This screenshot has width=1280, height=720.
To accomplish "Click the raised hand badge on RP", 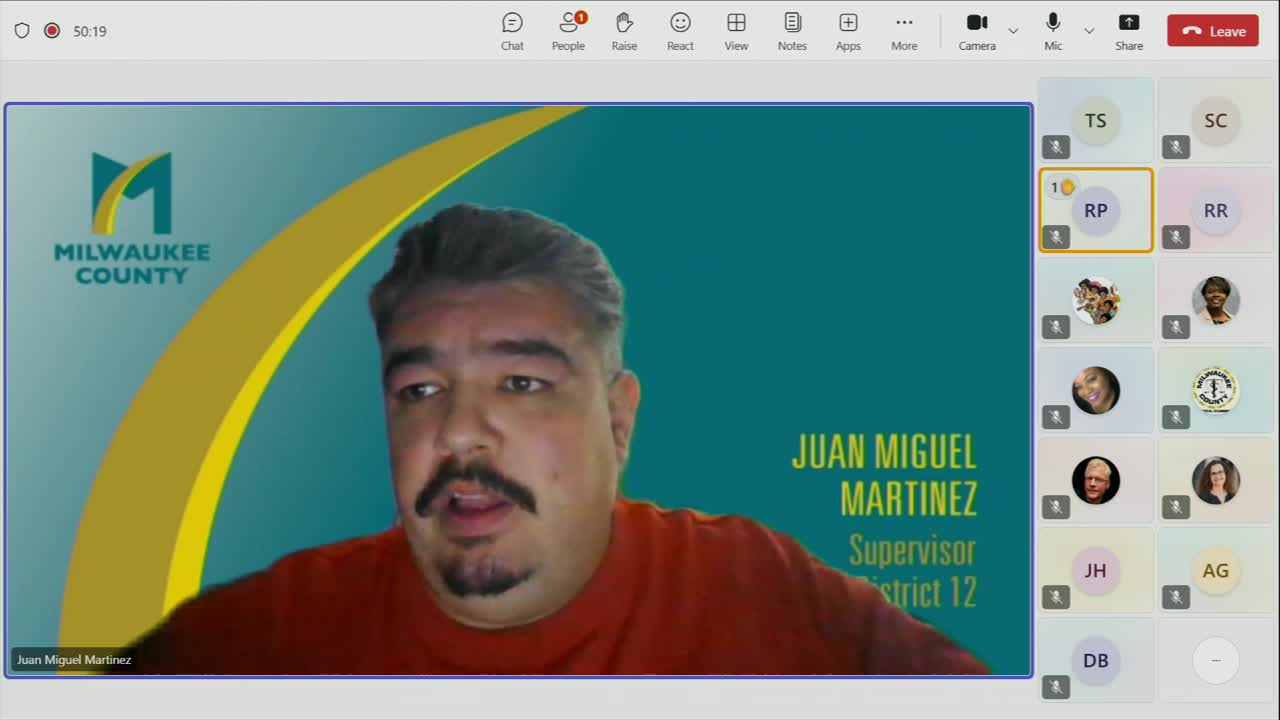I will tap(1061, 187).
